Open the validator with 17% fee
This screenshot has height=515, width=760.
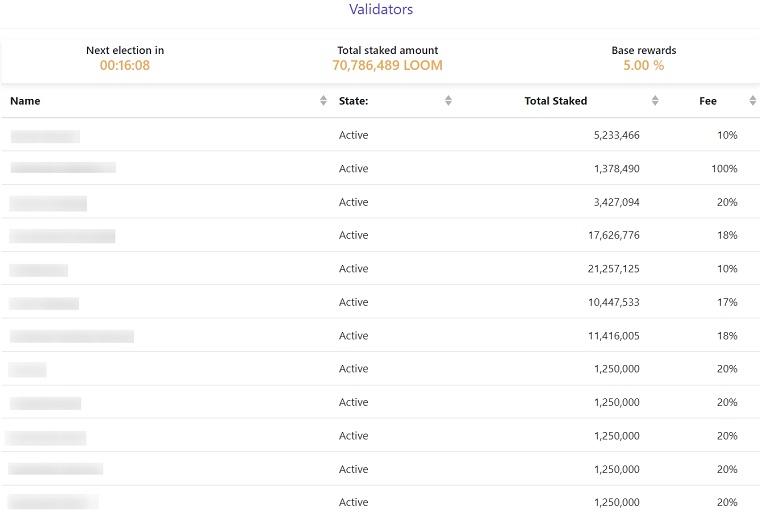click(380, 302)
